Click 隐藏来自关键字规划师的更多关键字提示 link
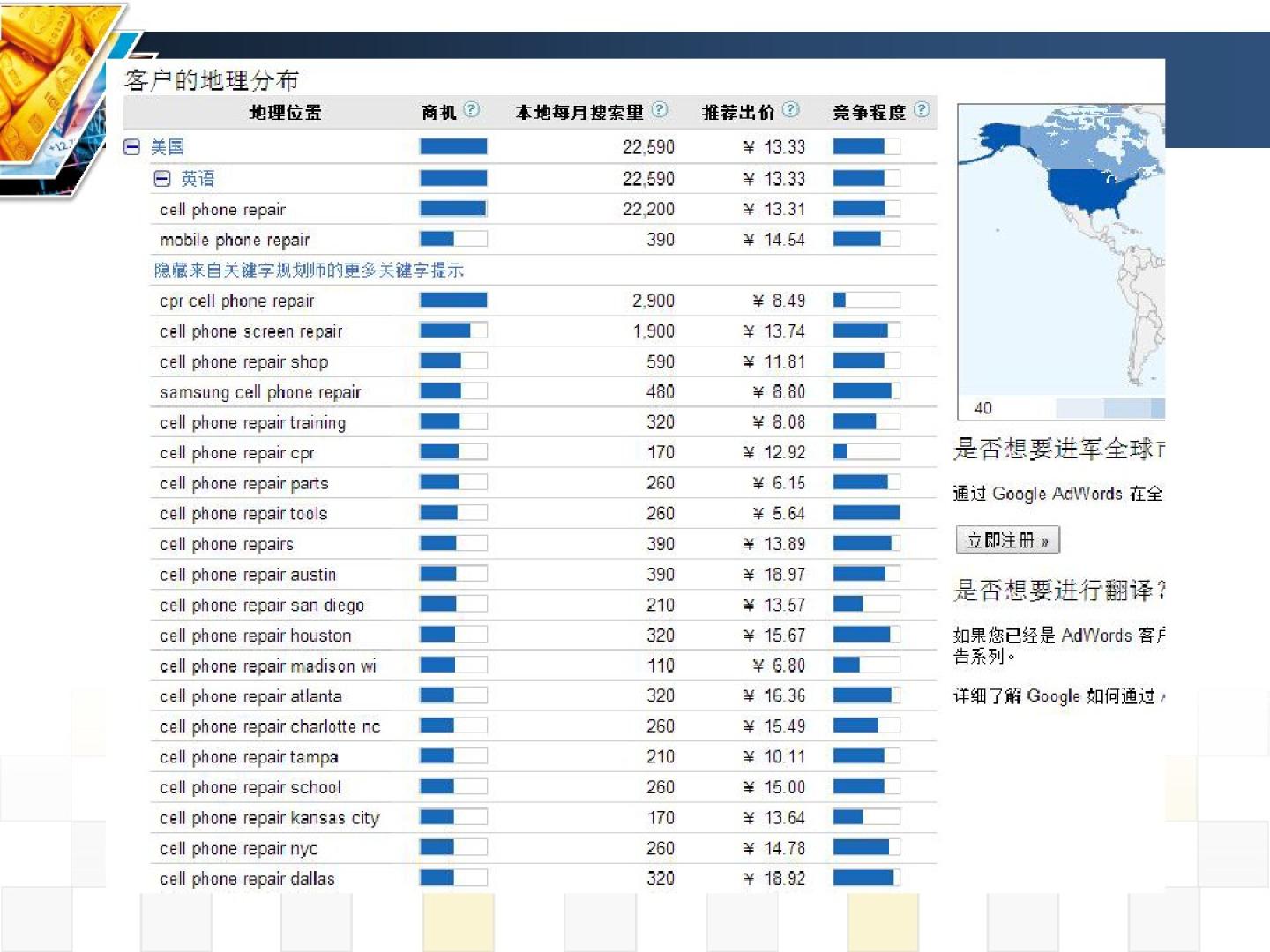Viewport: 1270px width, 952px height. click(309, 271)
